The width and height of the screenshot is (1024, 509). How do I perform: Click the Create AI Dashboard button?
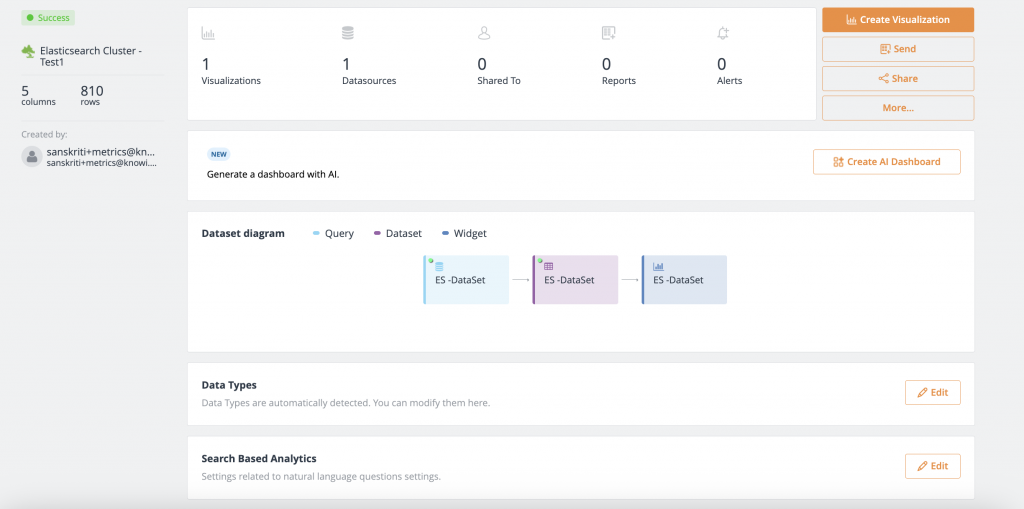point(887,162)
